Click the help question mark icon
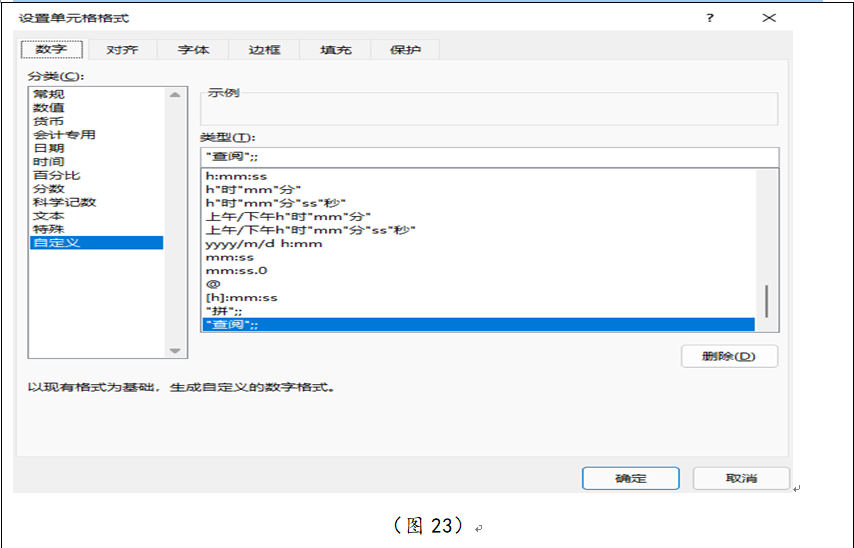 (x=710, y=18)
